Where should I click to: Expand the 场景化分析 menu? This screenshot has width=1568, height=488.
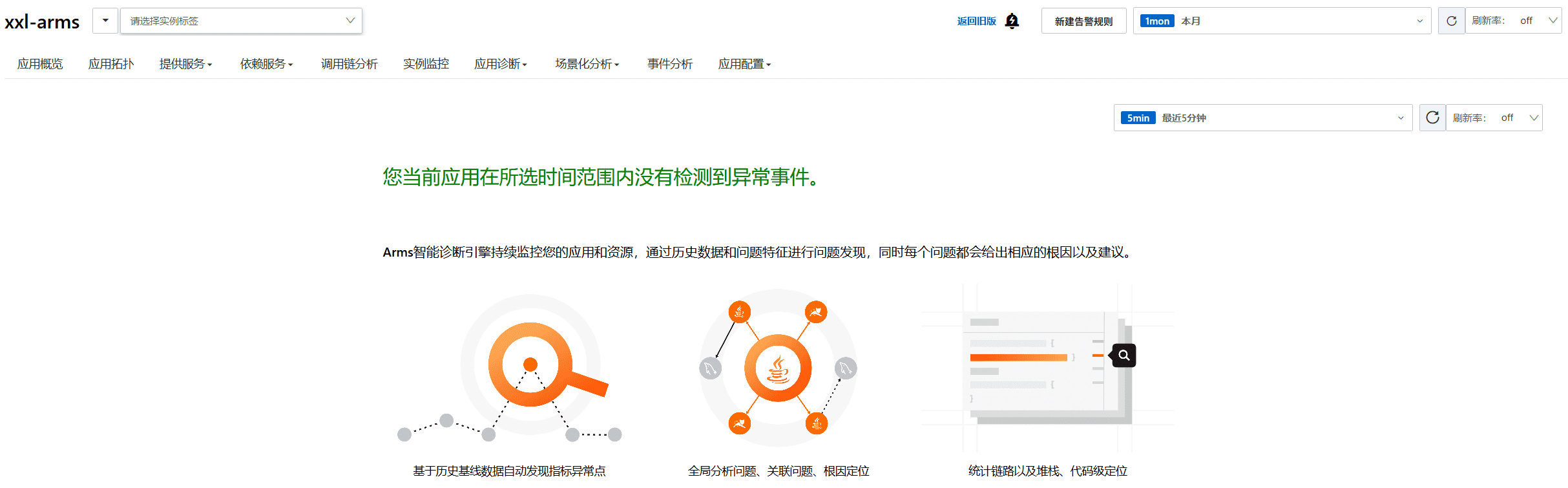(587, 64)
